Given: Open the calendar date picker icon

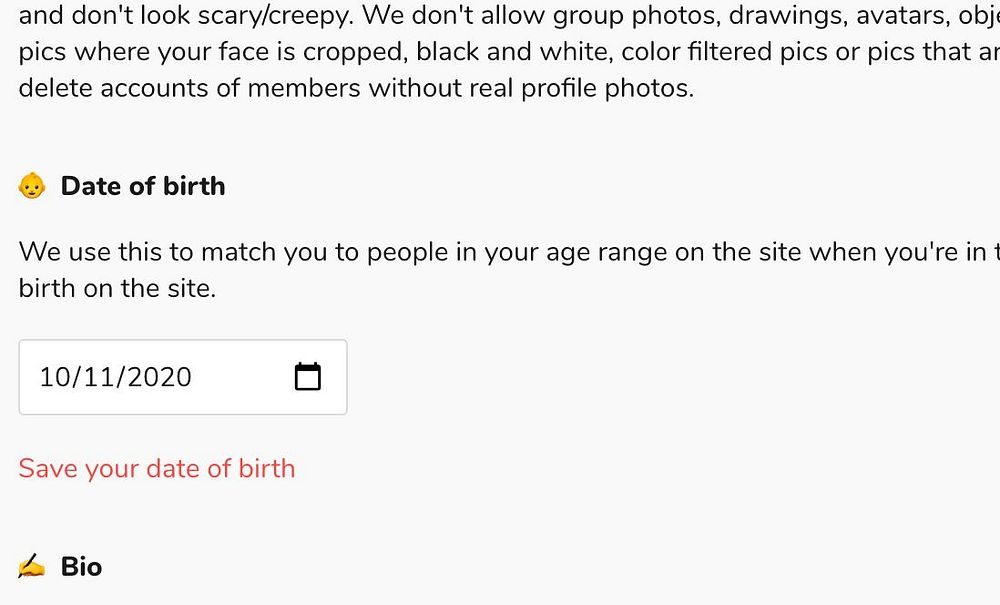Looking at the screenshot, I should point(308,377).
